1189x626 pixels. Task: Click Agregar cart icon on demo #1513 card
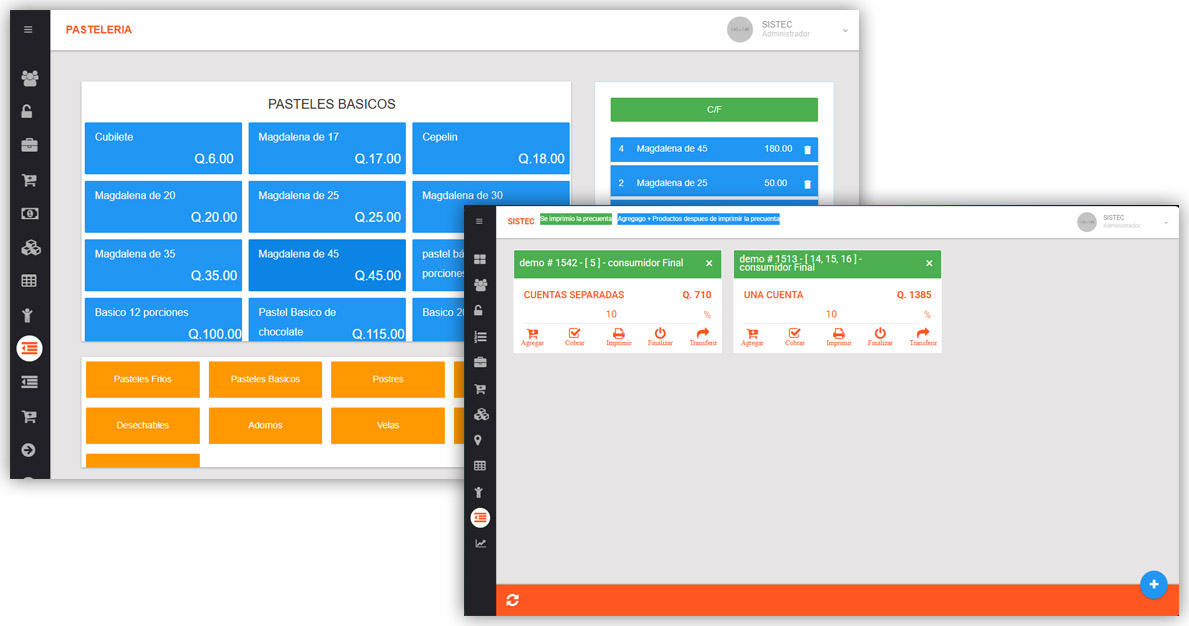coord(752,335)
